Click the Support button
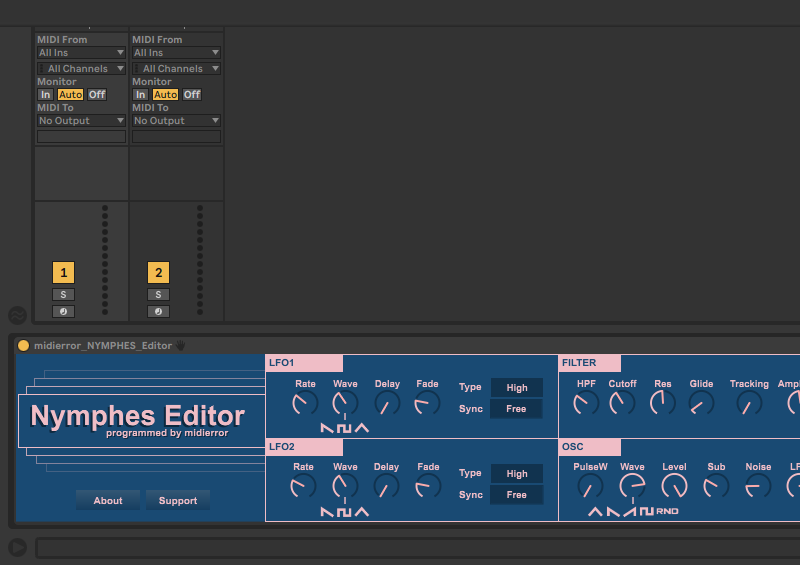This screenshot has width=800, height=565. click(178, 501)
